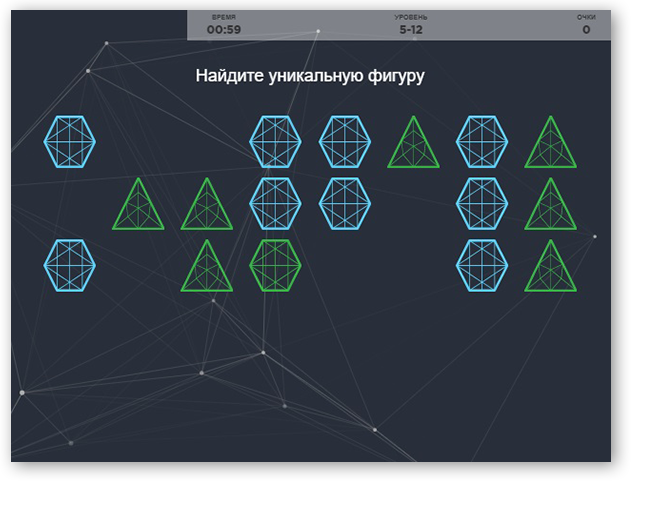Pick the rightmost blue hexagon in bottom row
650x510 pixels.
point(482,266)
